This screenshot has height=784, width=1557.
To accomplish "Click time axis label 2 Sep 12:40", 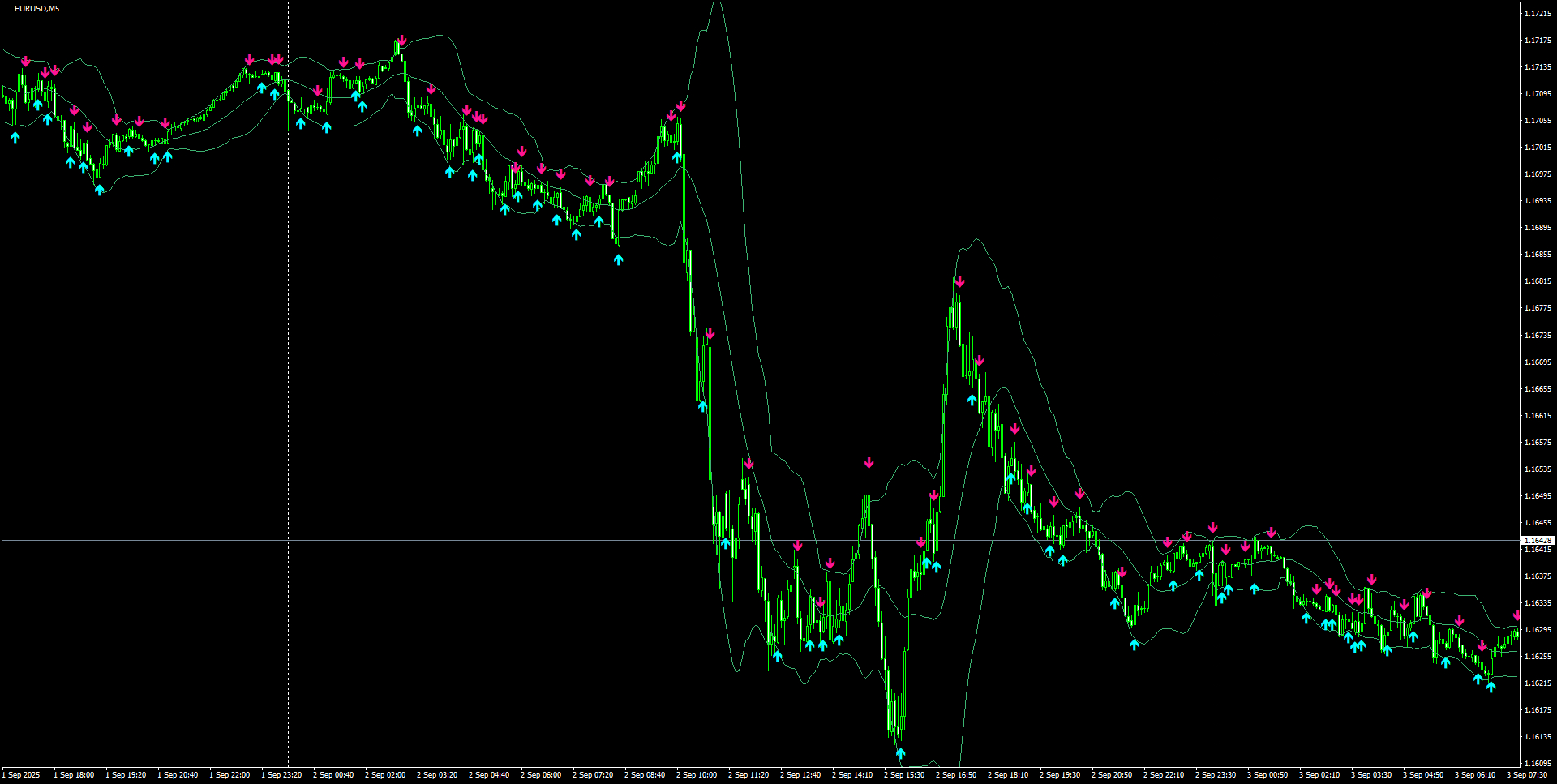I will tap(800, 775).
